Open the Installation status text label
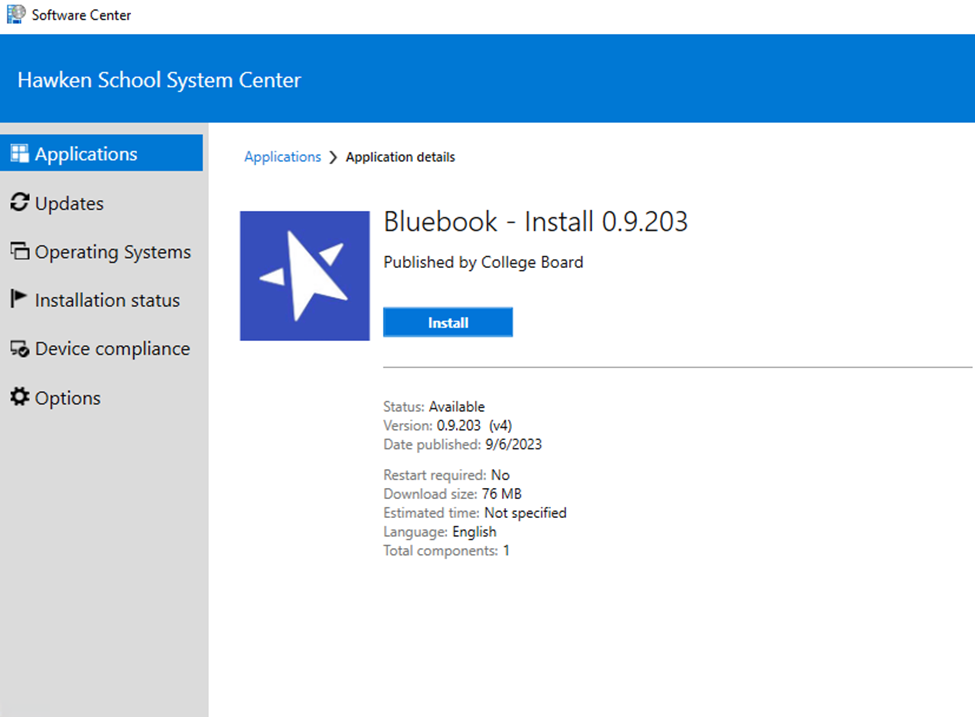 coord(107,300)
